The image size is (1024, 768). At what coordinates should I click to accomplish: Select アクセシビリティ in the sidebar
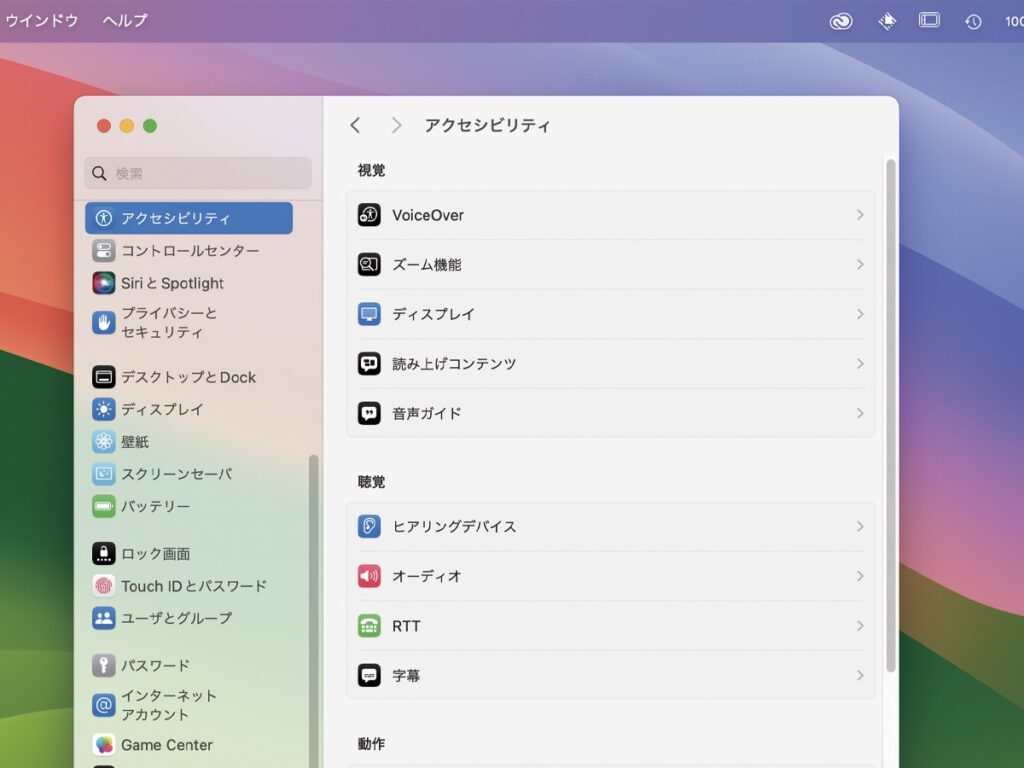[189, 218]
